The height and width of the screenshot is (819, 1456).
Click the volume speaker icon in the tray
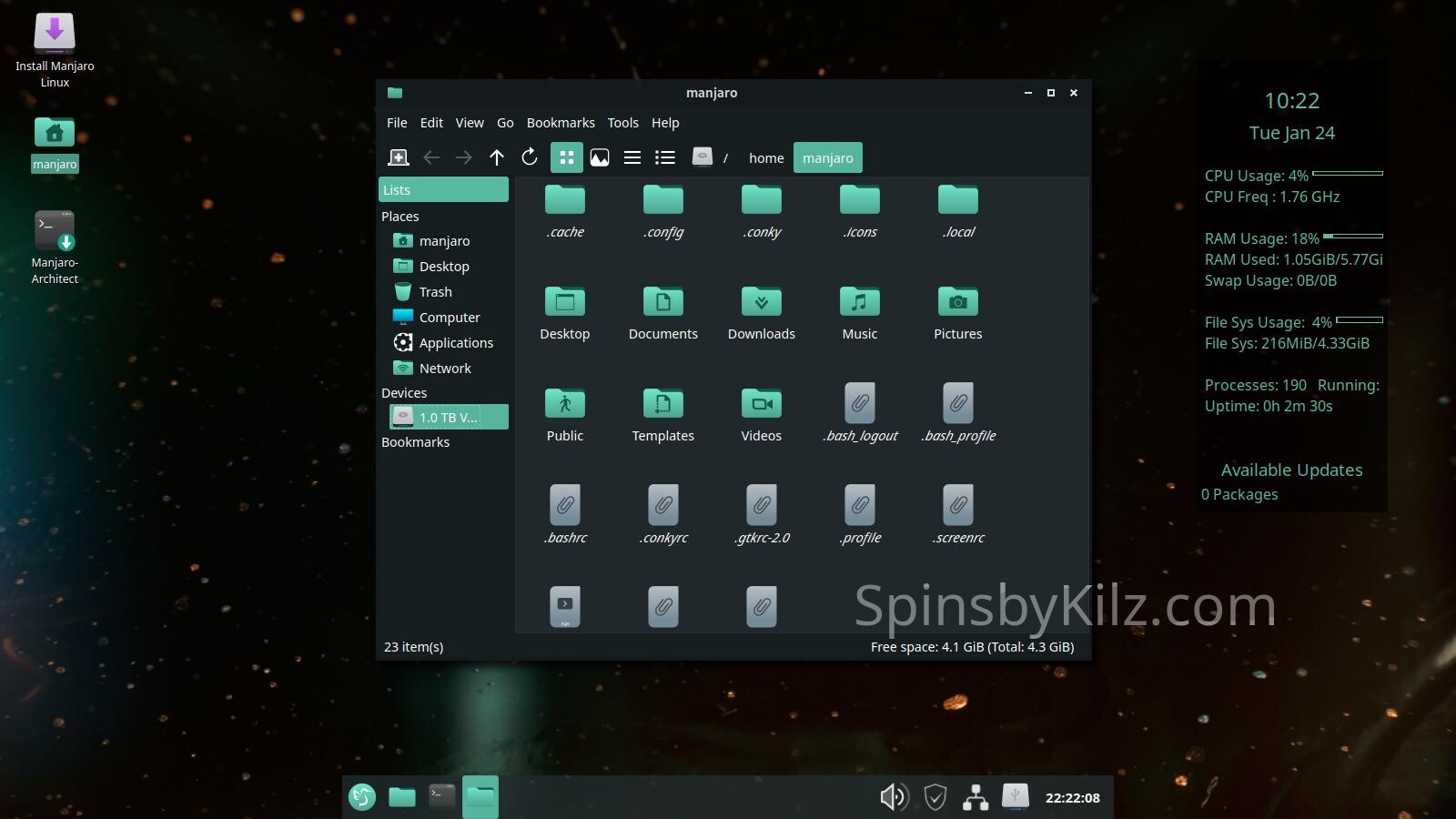pyautogui.click(x=894, y=797)
